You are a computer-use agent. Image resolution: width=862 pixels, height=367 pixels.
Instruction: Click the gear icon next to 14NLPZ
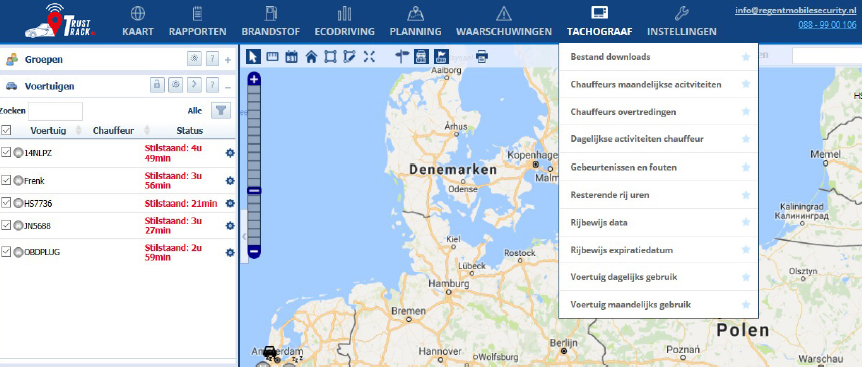[230, 153]
